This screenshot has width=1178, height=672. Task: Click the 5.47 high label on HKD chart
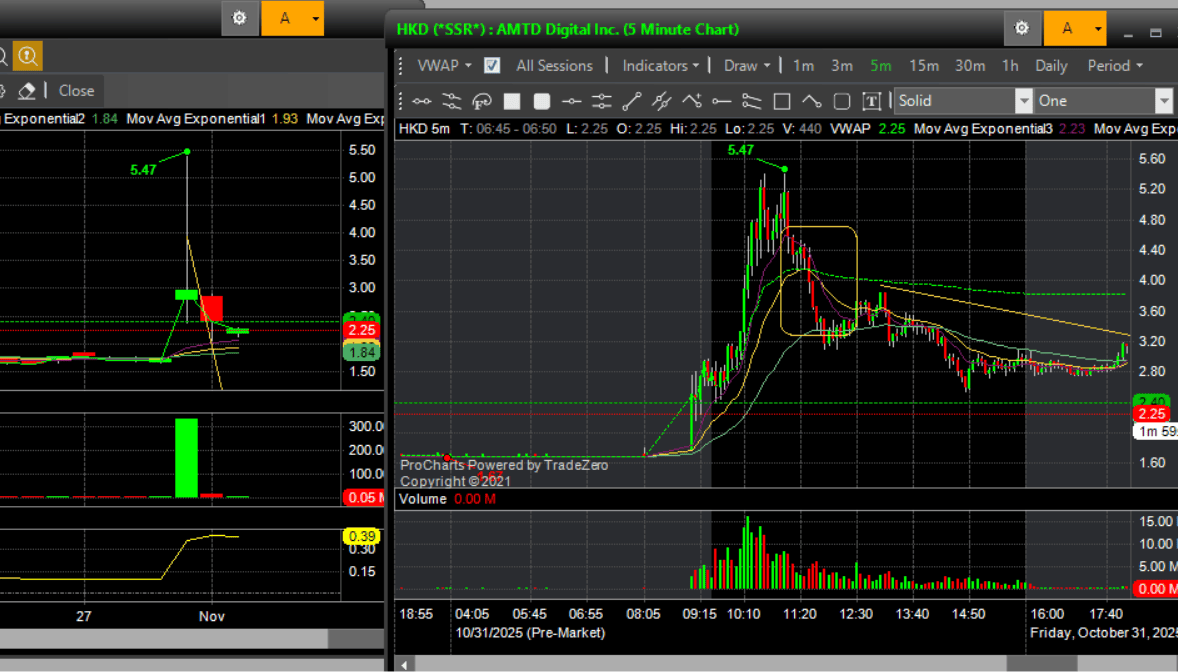(740, 150)
